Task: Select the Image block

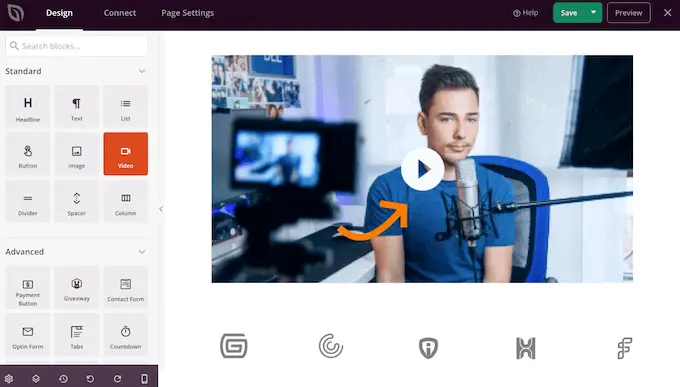Action: pos(77,154)
